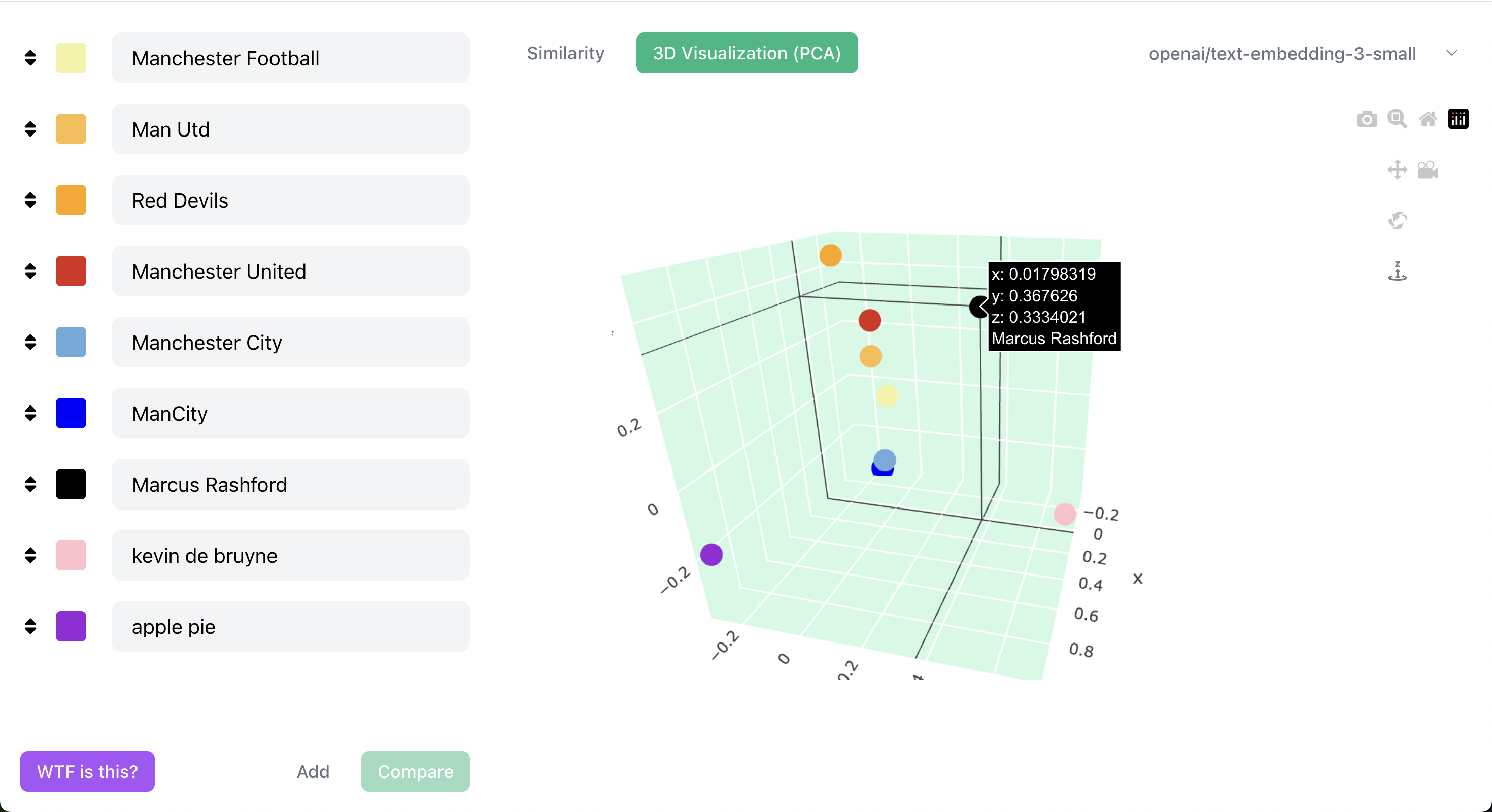Switch to the Similarity tab
The image size is (1492, 812).
565,53
